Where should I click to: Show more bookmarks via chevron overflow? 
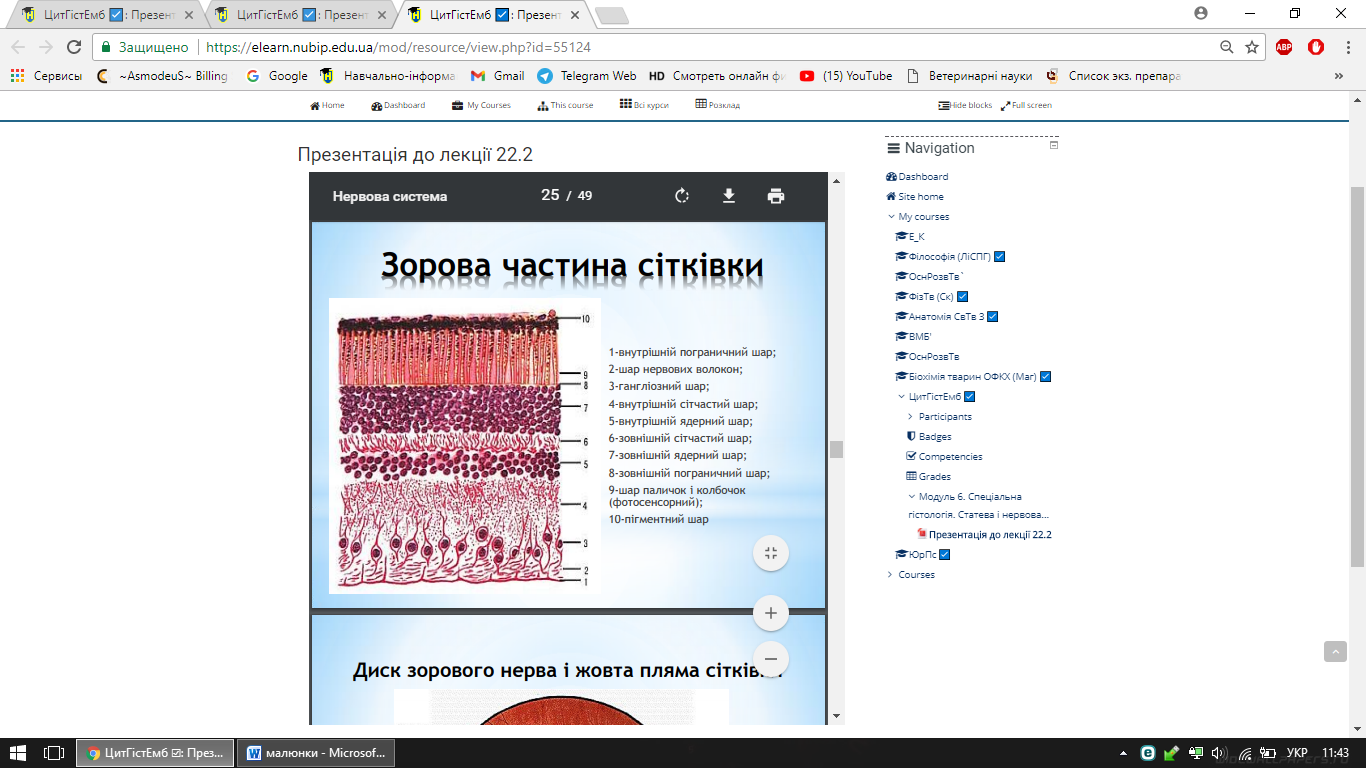pyautogui.click(x=1339, y=76)
